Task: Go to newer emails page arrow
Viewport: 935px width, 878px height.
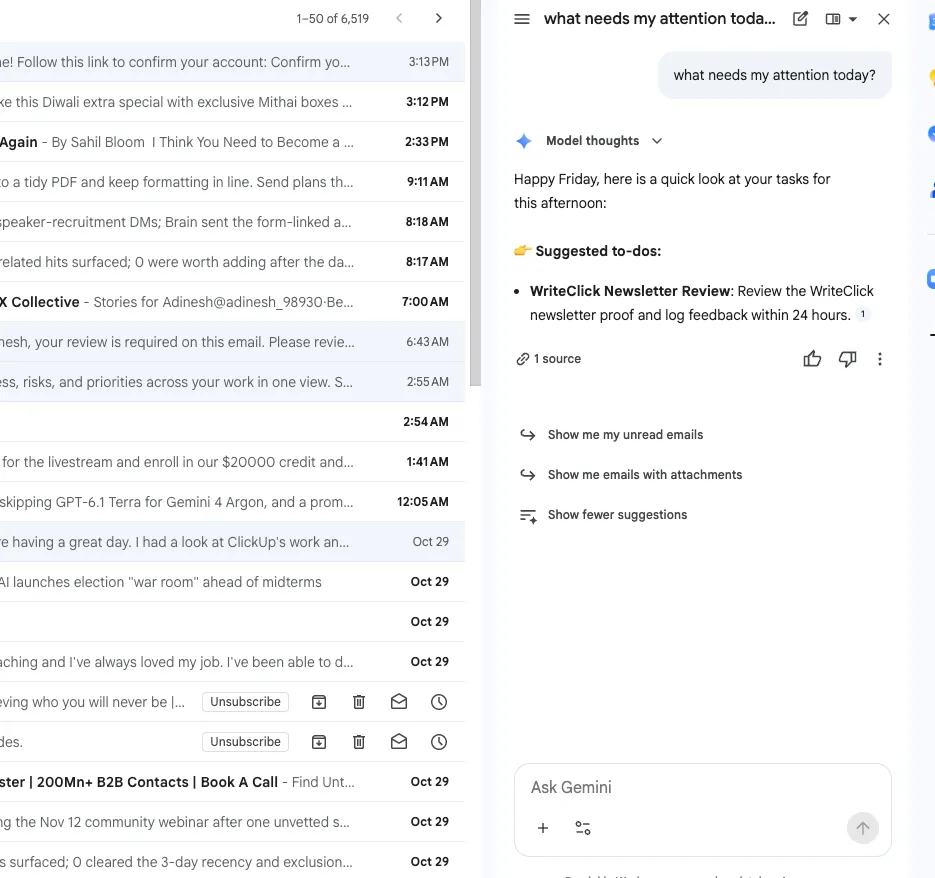Action: [399, 18]
